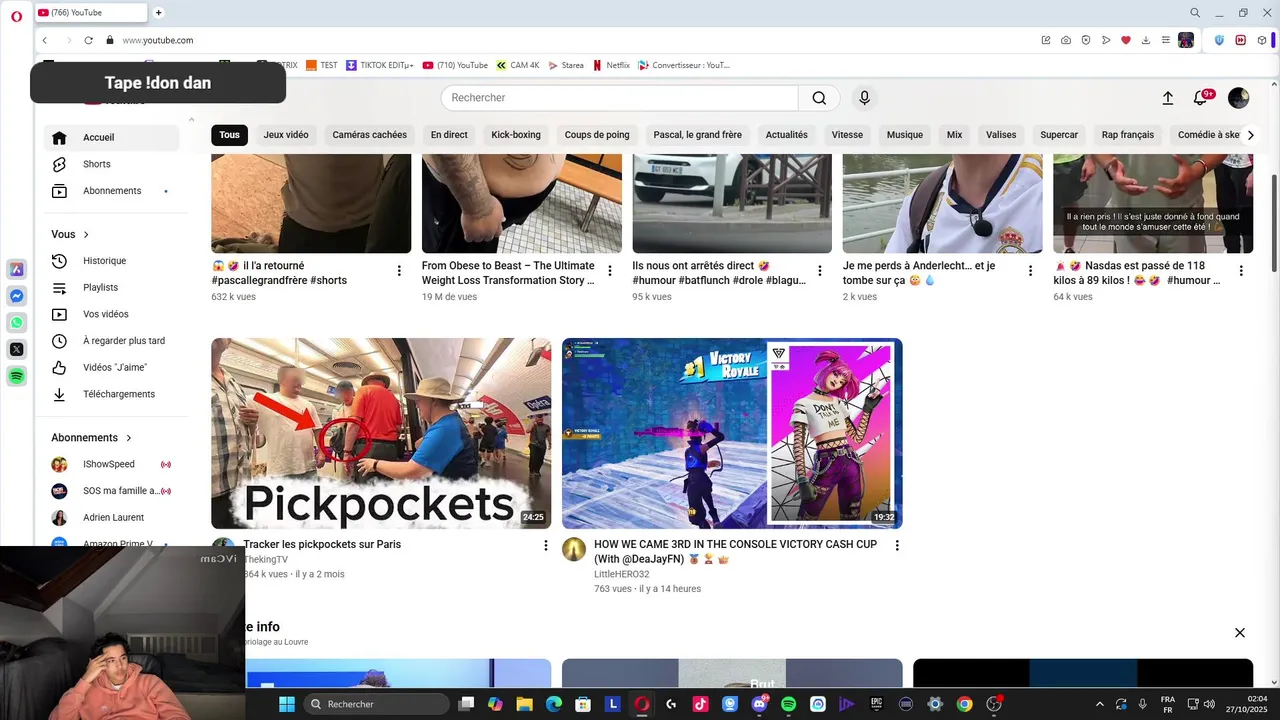Open options for From Obese to Beast video
This screenshot has width=1280, height=720.
click(x=610, y=271)
